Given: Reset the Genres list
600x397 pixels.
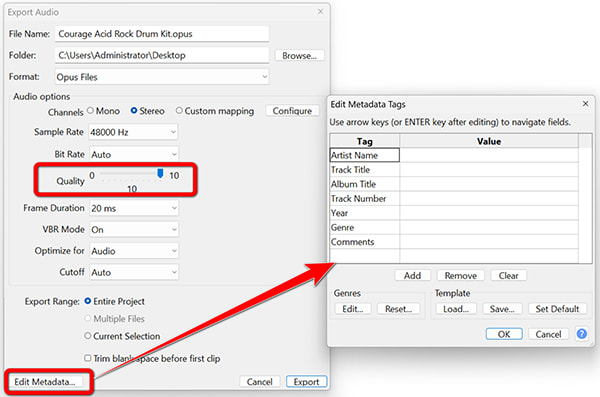Looking at the screenshot, I should tap(398, 309).
